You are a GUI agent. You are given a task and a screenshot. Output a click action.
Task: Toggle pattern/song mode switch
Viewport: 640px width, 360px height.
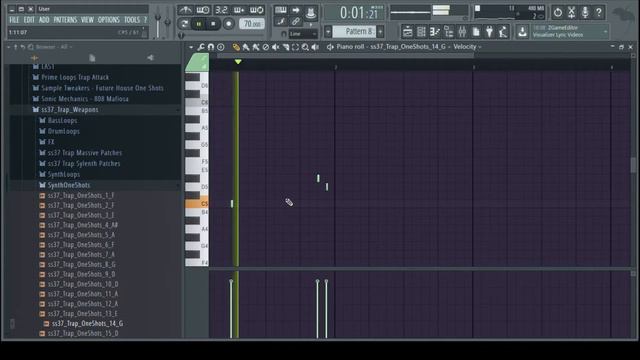click(184, 24)
